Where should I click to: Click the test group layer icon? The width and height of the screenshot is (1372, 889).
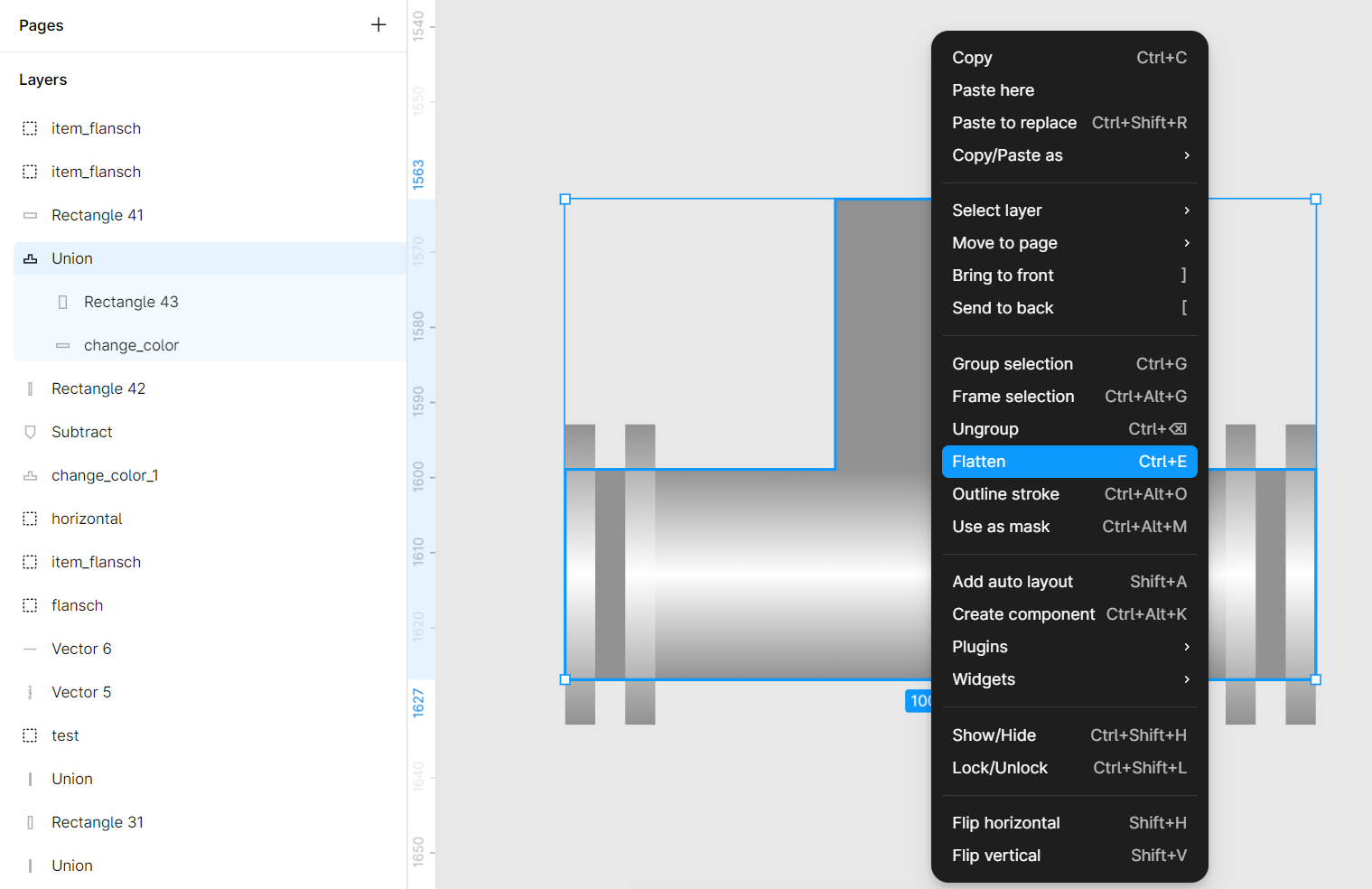[31, 735]
